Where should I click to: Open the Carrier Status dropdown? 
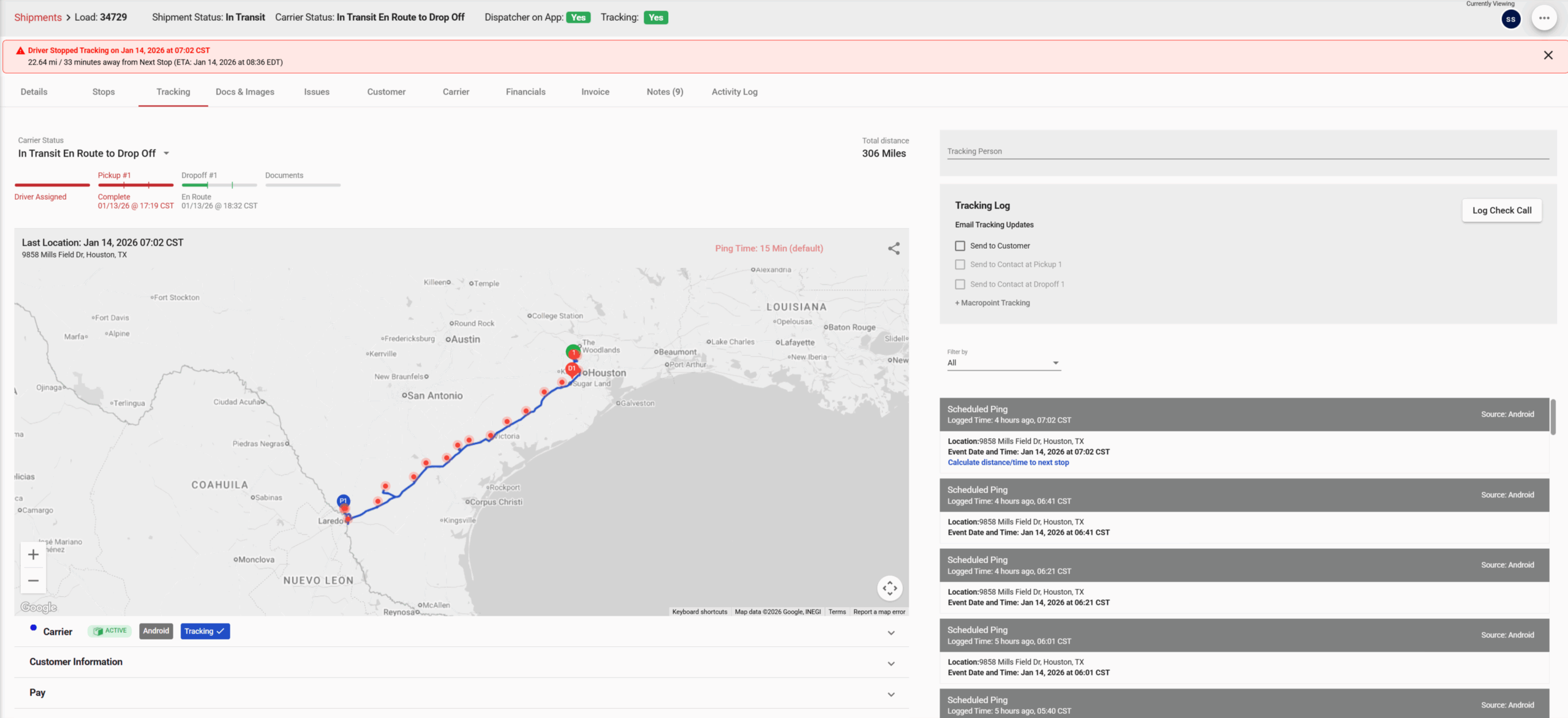click(166, 153)
